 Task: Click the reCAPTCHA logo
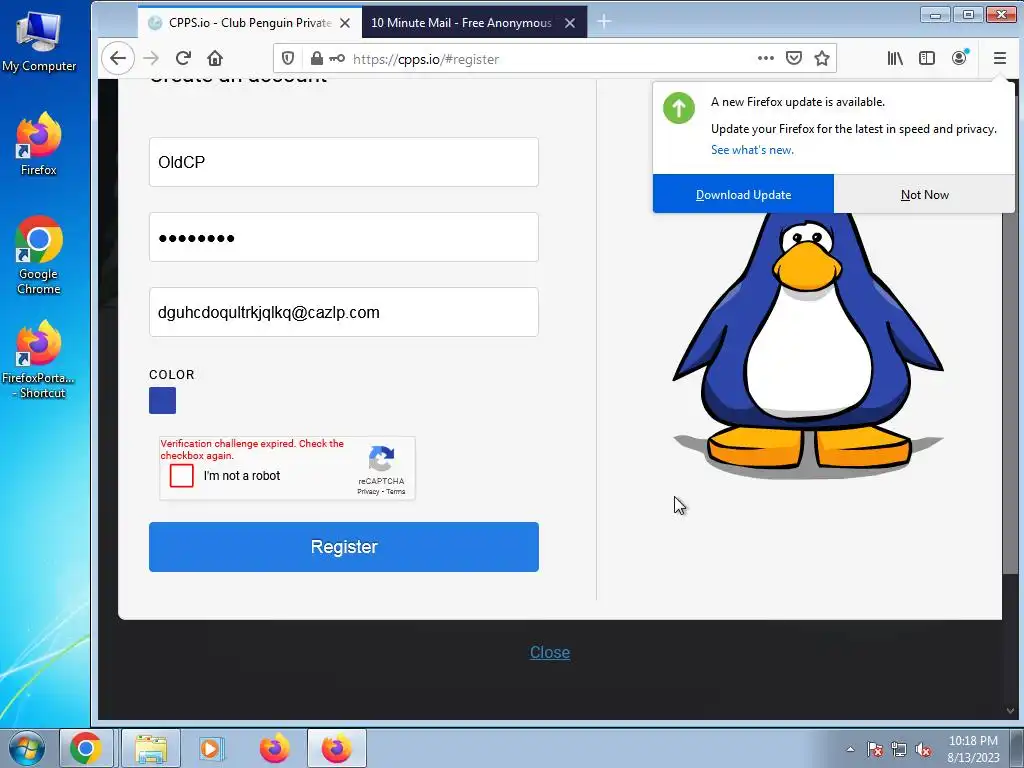[x=381, y=458]
